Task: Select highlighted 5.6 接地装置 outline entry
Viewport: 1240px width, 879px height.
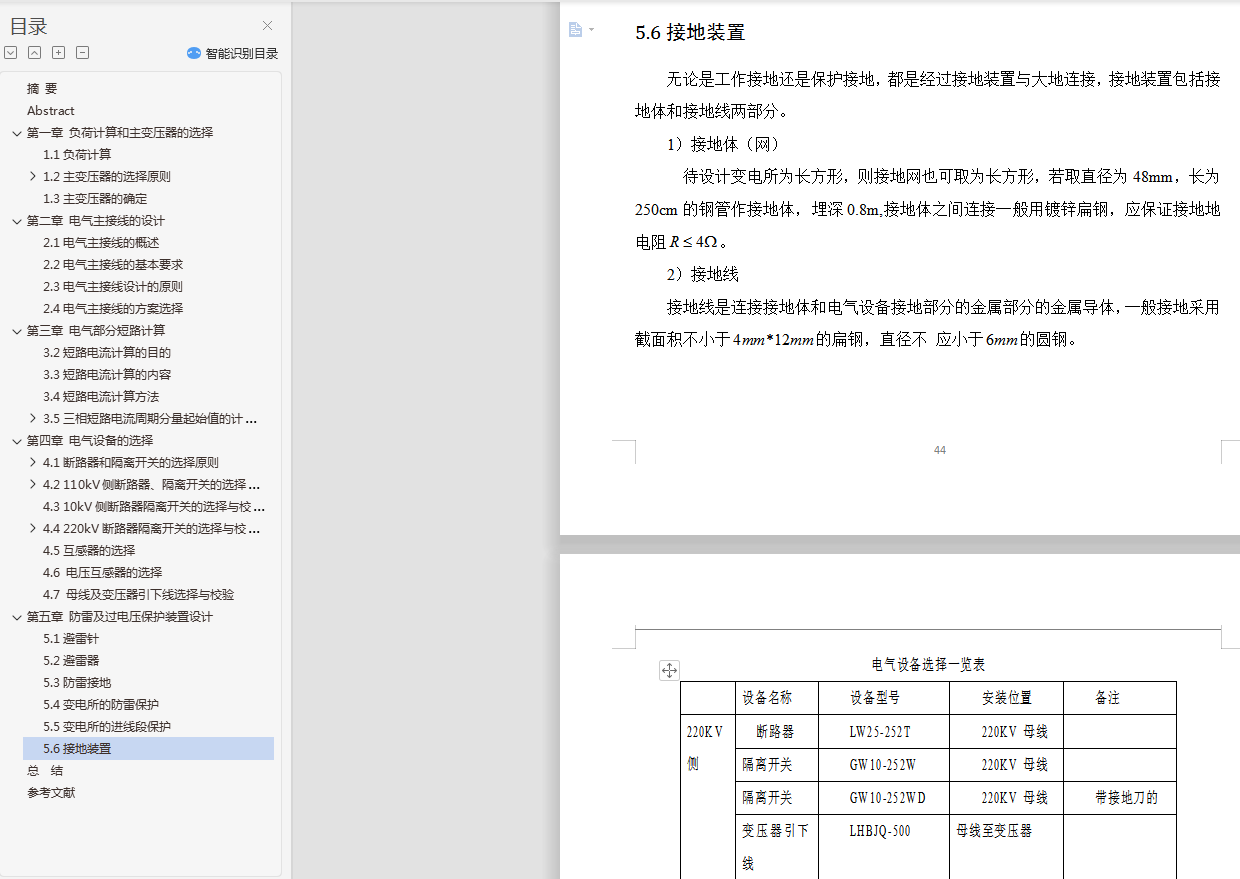Action: click(x=148, y=749)
